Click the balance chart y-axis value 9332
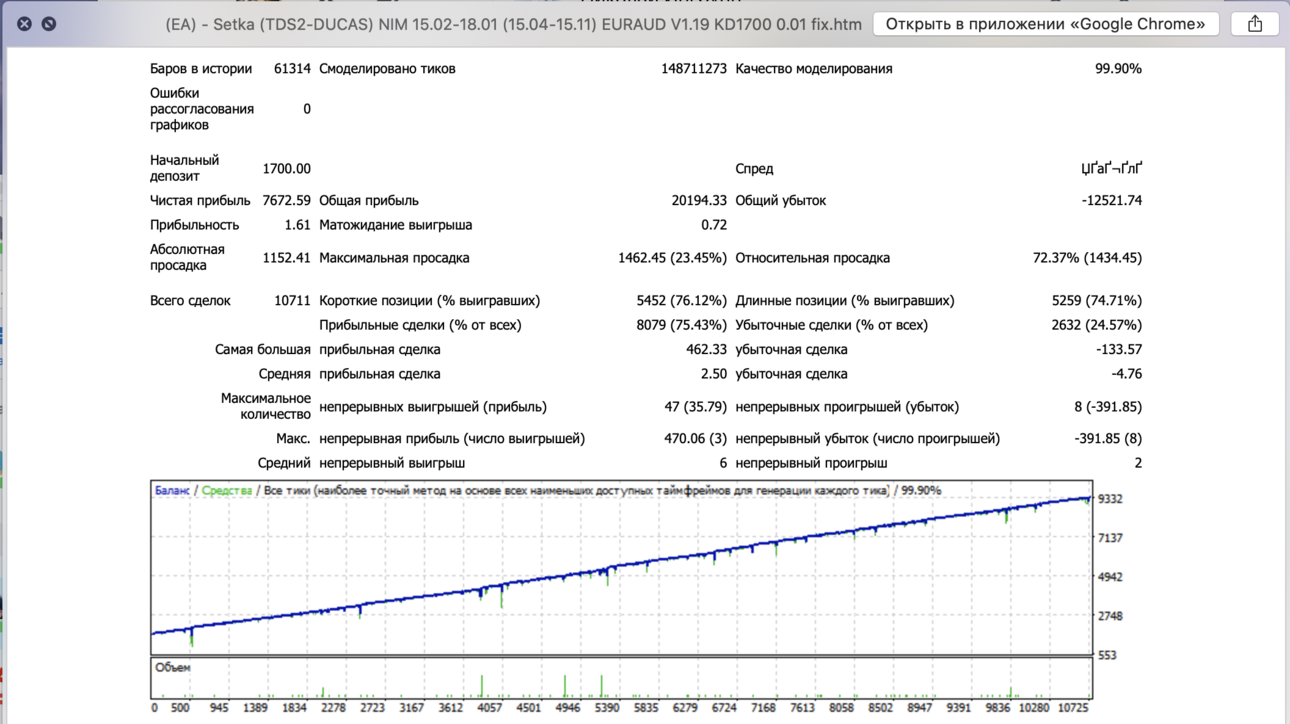Image resolution: width=1290 pixels, height=724 pixels. coord(1110,499)
